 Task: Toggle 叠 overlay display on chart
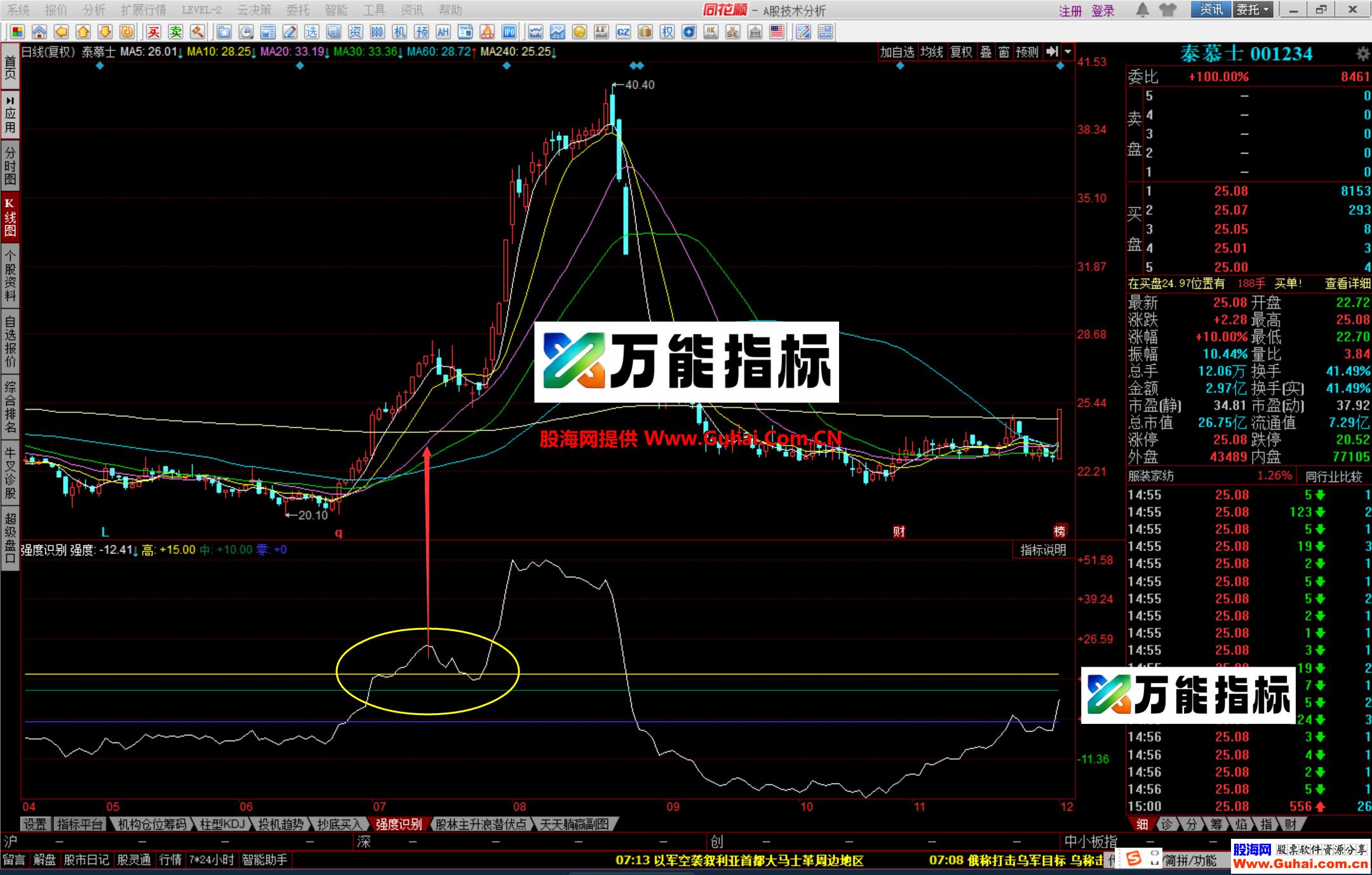click(x=985, y=53)
